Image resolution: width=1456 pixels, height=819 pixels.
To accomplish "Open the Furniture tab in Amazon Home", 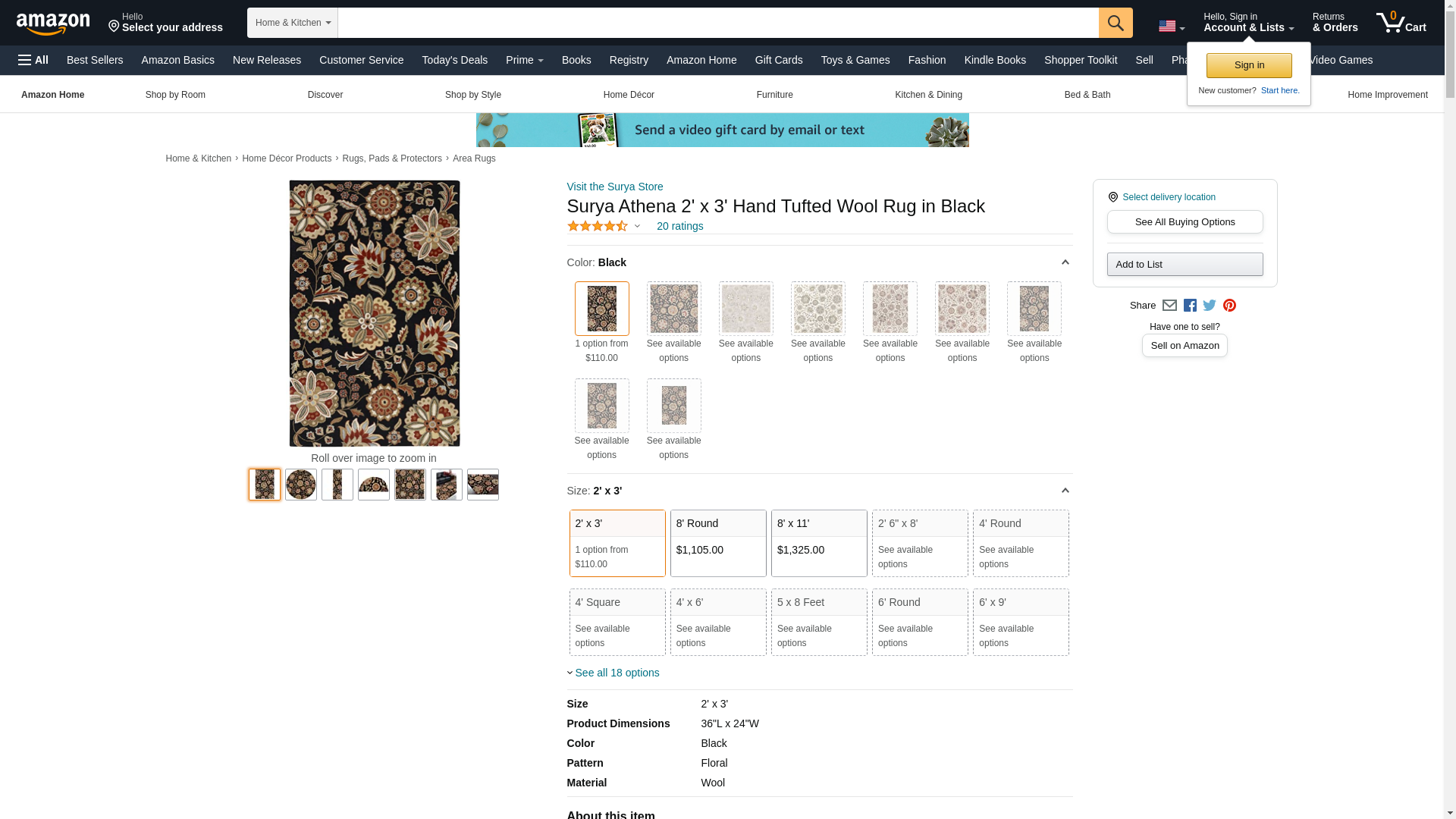I will (774, 95).
